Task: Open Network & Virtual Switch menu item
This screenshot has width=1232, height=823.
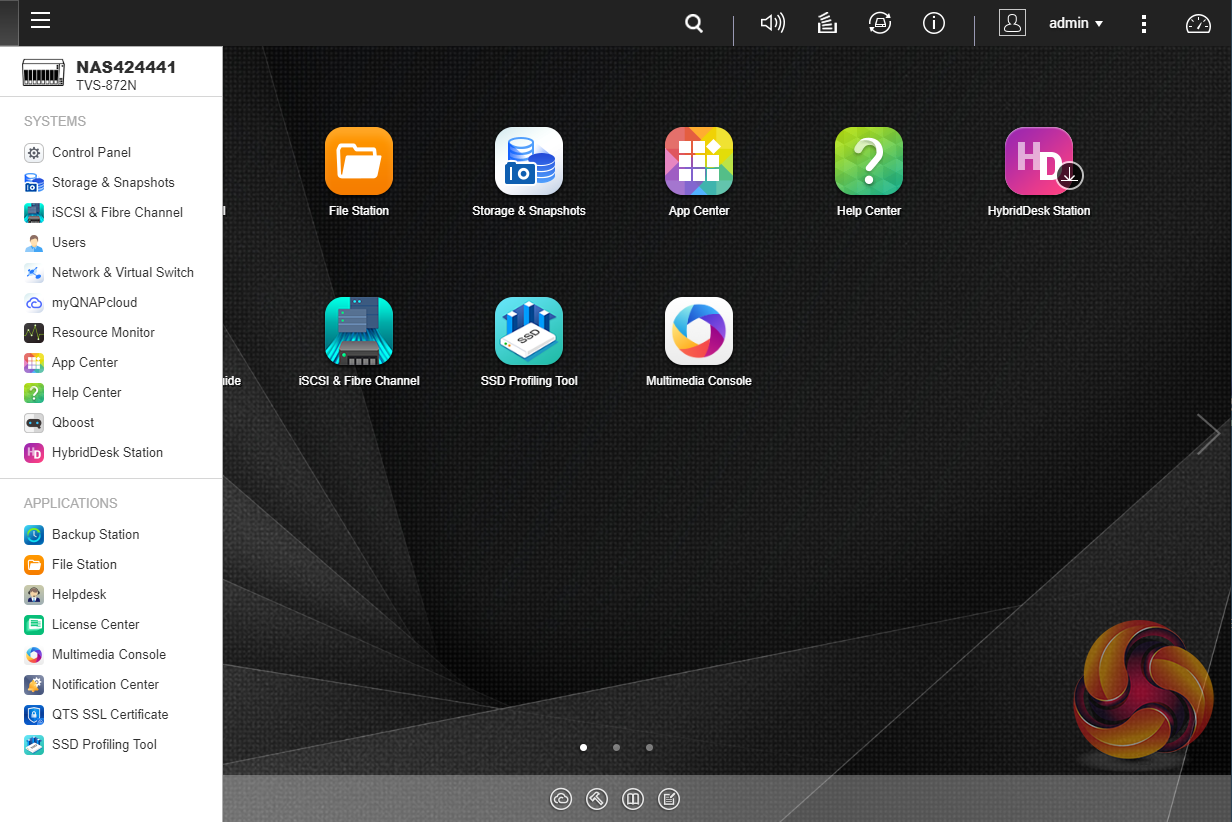Action: pyautogui.click(x=111, y=273)
